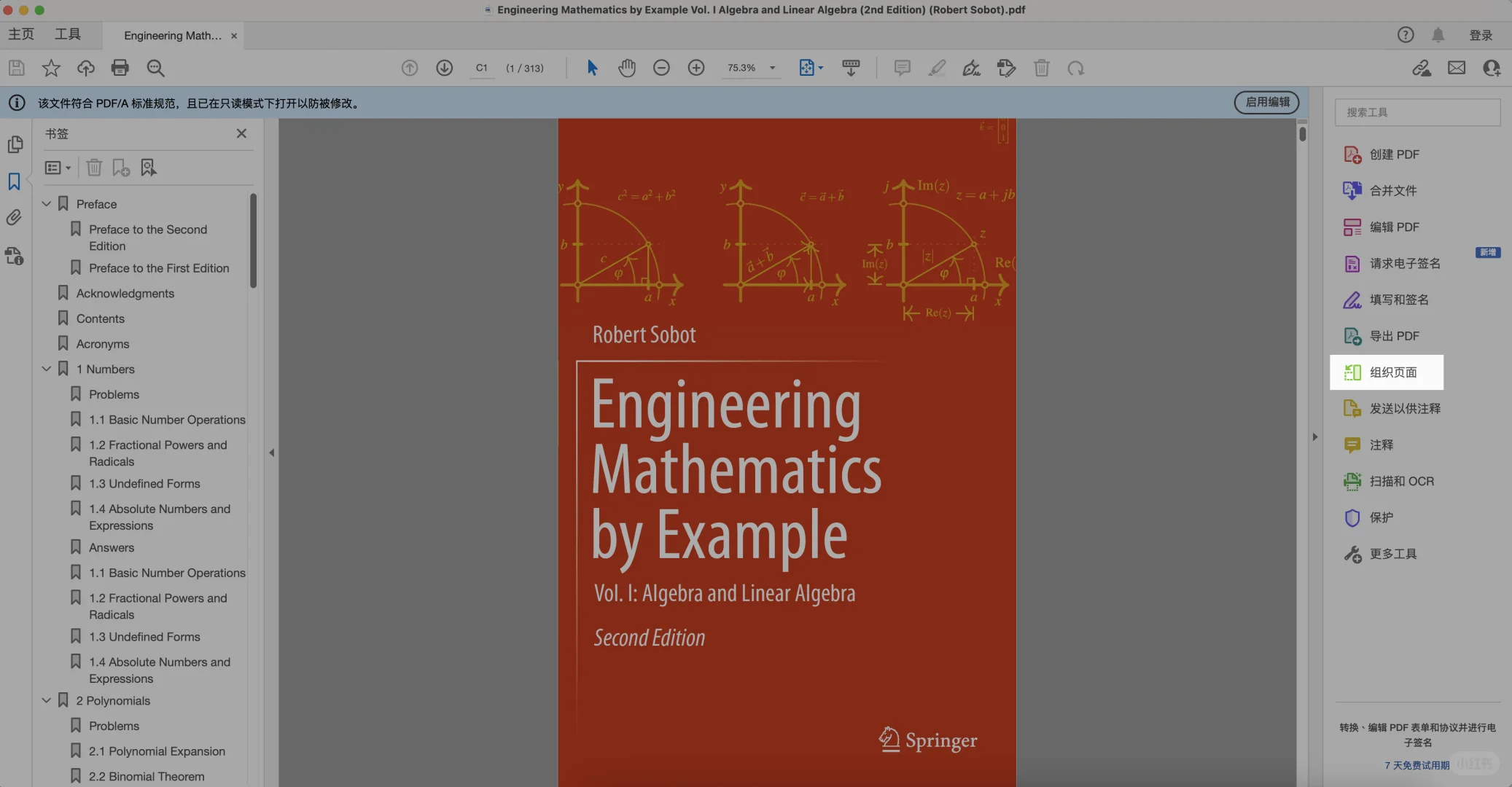Click 登录 to sign in
The width and height of the screenshot is (1512, 787).
coord(1481,35)
